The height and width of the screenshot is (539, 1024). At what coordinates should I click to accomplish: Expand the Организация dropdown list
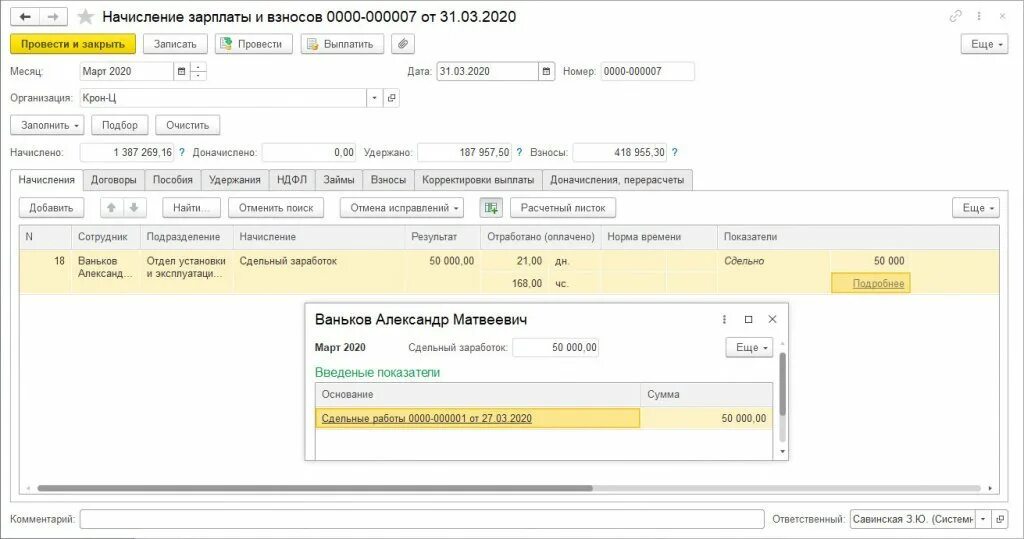[x=374, y=98]
